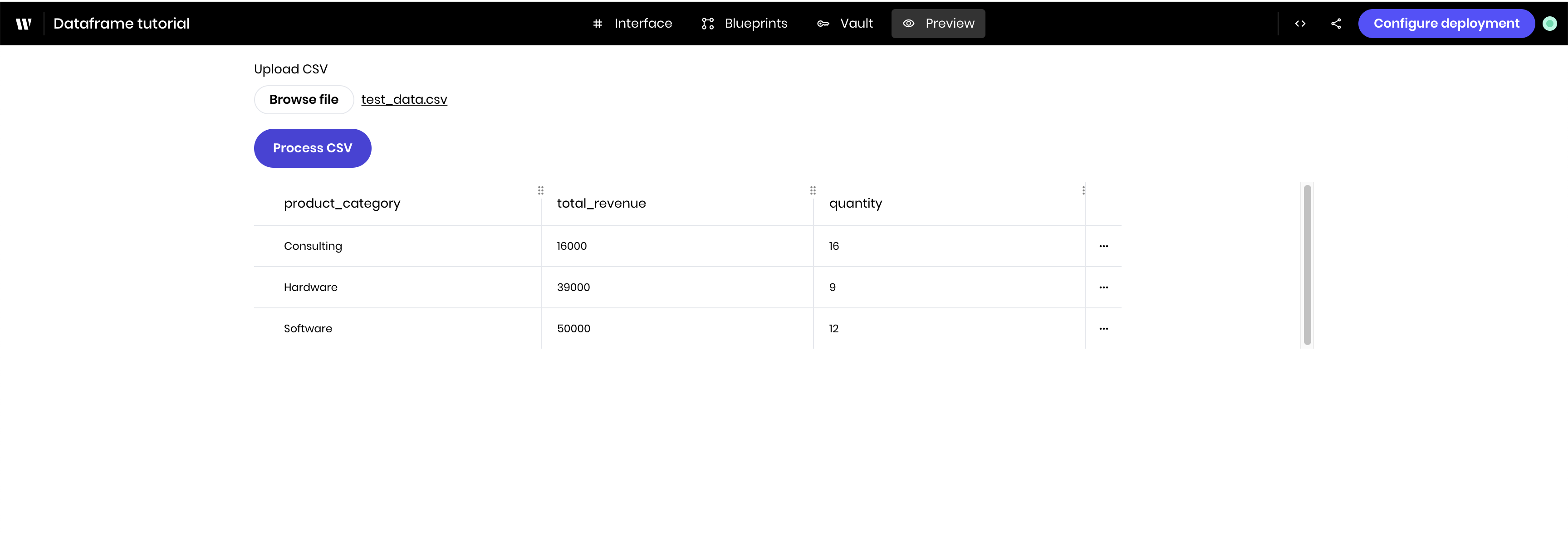Click the quantity column header
The width and height of the screenshot is (1568, 535).
pyautogui.click(x=855, y=204)
